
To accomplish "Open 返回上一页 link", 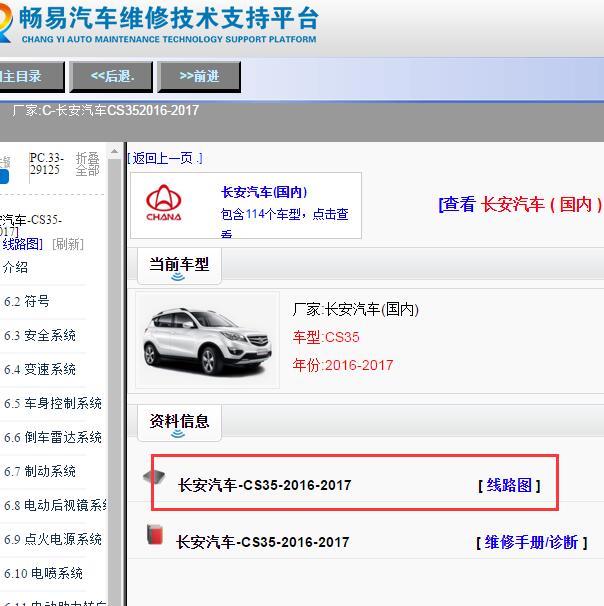I will pos(165,158).
